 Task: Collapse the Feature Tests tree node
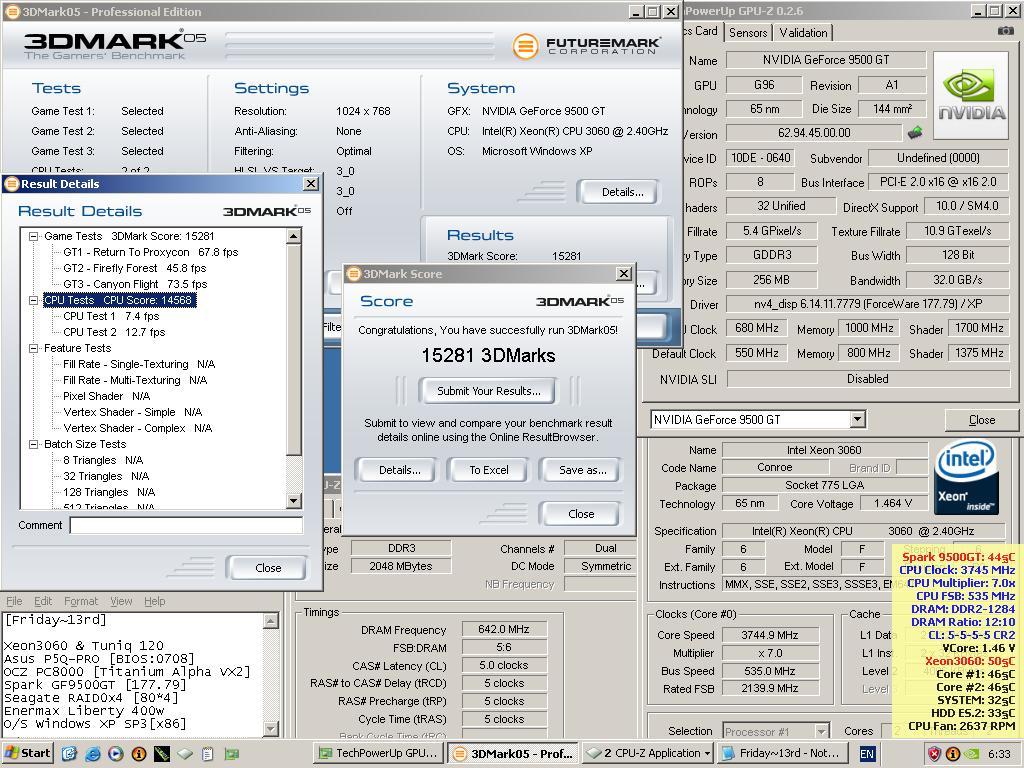(33, 349)
